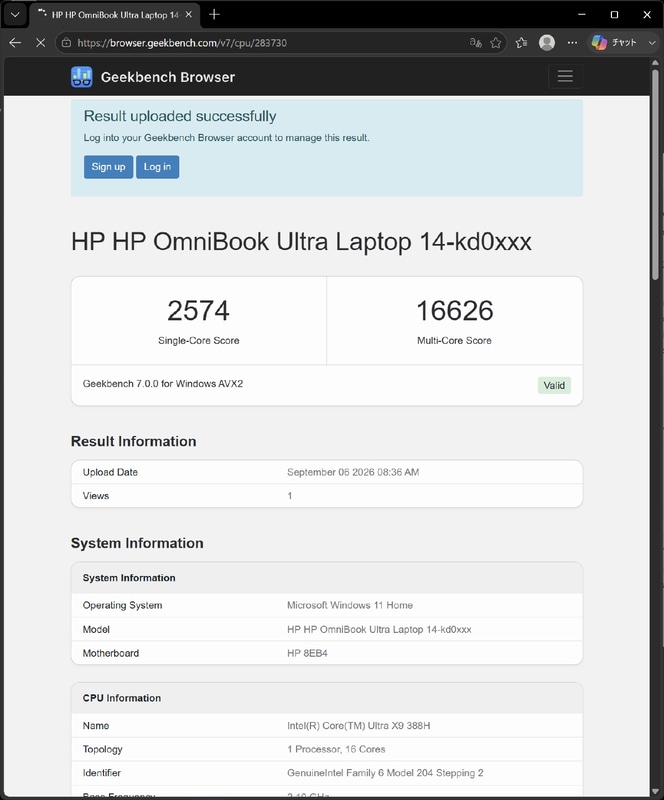The image size is (664, 800).
Task: Open Copilot chat button
Action: [x=614, y=43]
